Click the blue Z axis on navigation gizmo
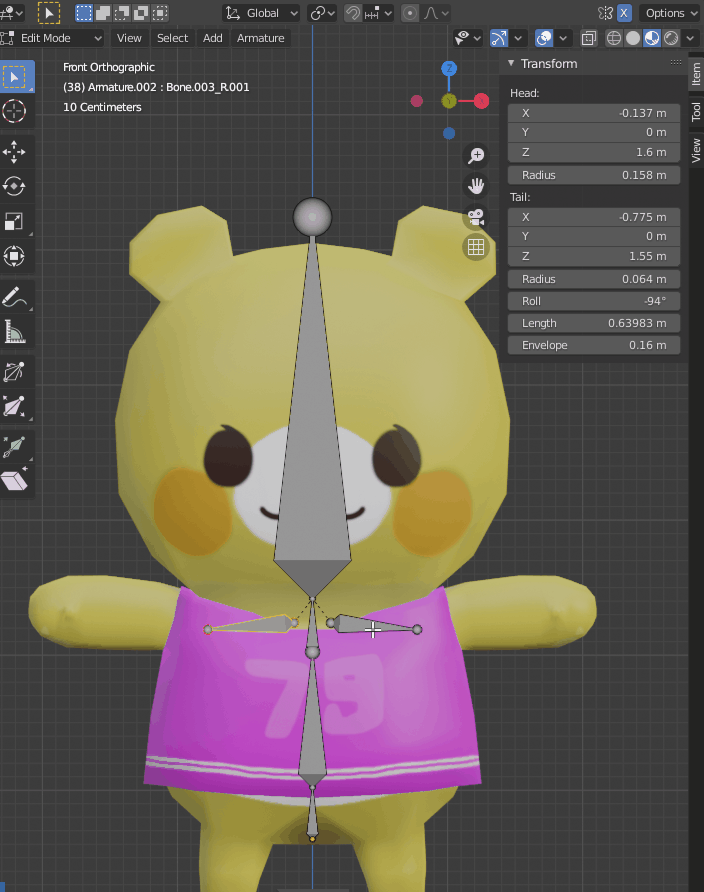This screenshot has height=892, width=704. 449,69
